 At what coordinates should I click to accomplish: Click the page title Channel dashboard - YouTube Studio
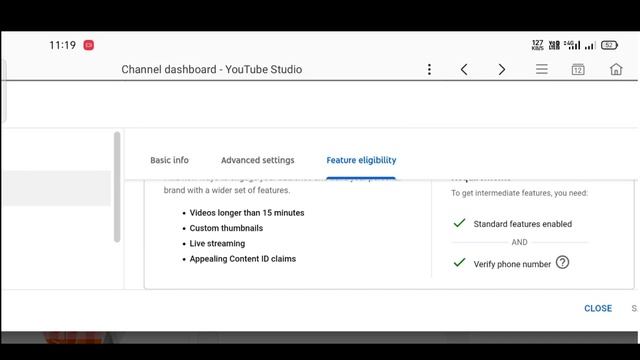pyautogui.click(x=211, y=69)
